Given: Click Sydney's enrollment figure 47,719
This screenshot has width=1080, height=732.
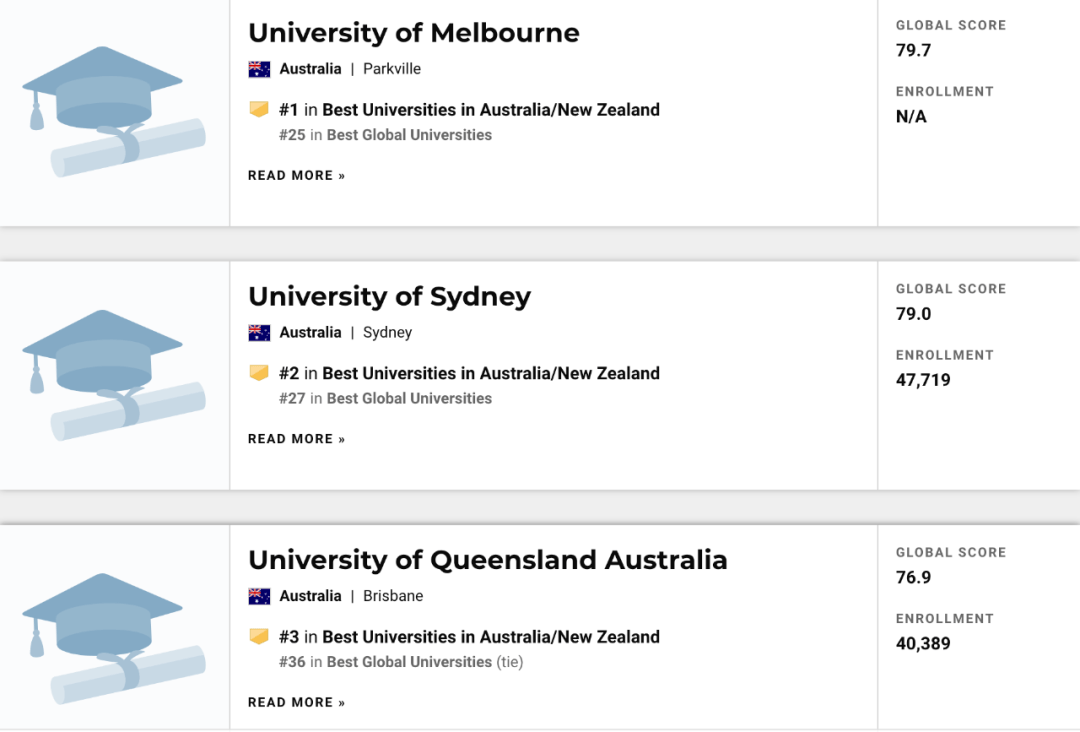Looking at the screenshot, I should click(x=922, y=380).
